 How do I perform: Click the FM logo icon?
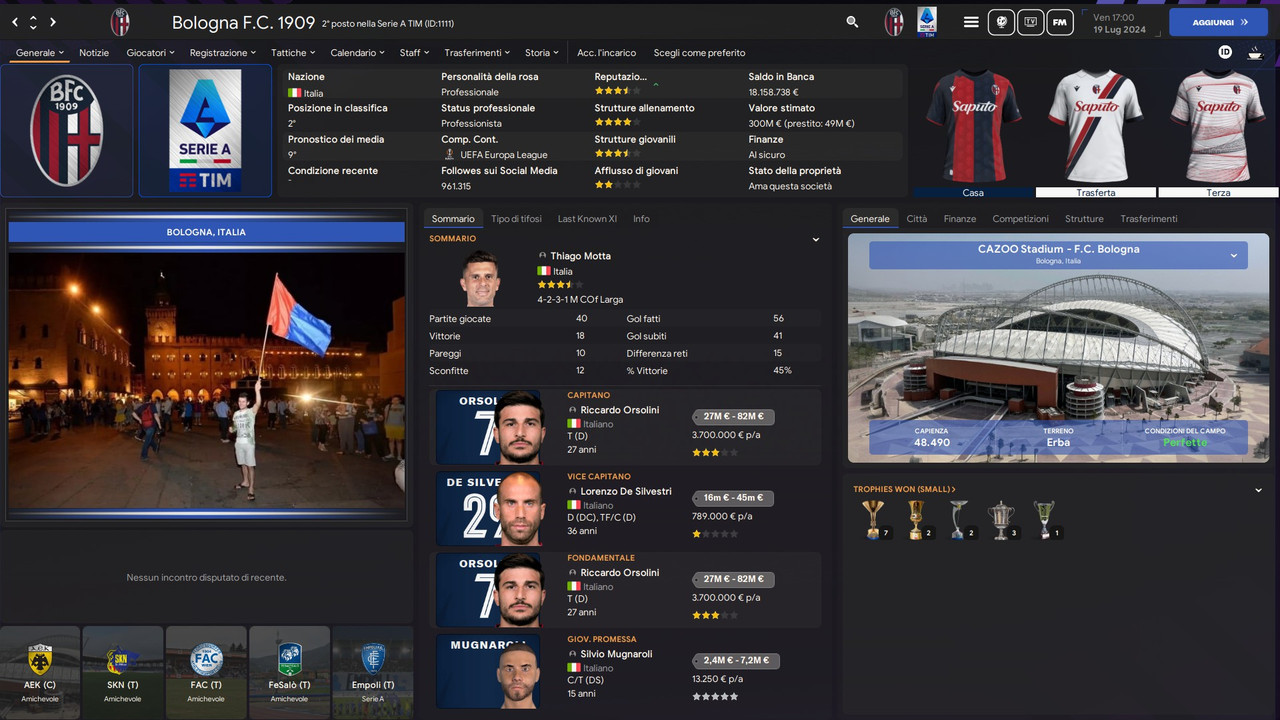(x=1060, y=22)
